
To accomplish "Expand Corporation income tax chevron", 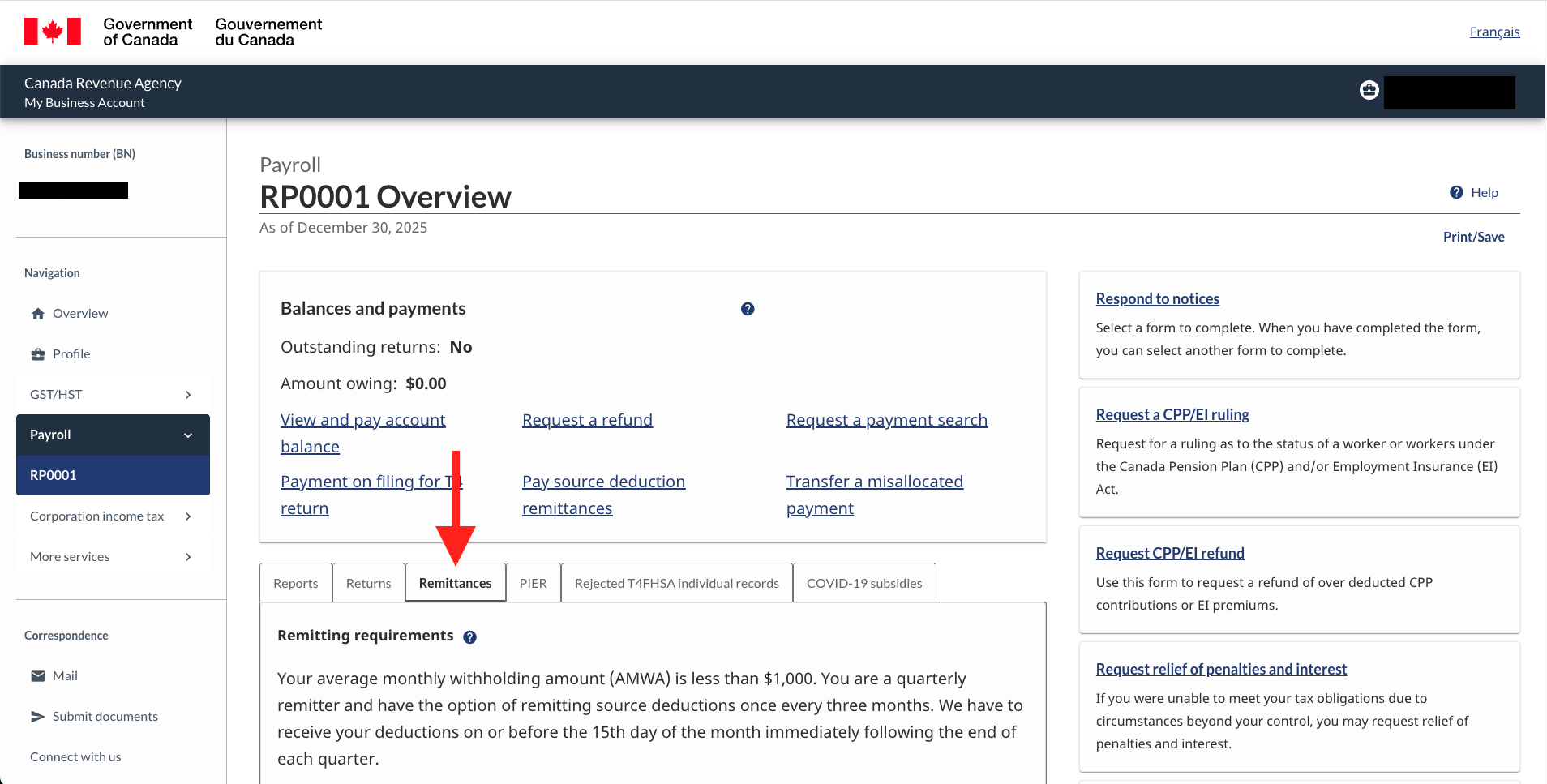I will 188,516.
